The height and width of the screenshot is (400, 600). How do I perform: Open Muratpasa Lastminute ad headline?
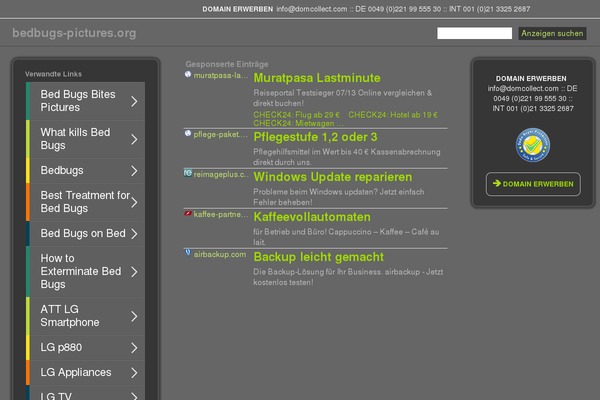[x=317, y=78]
